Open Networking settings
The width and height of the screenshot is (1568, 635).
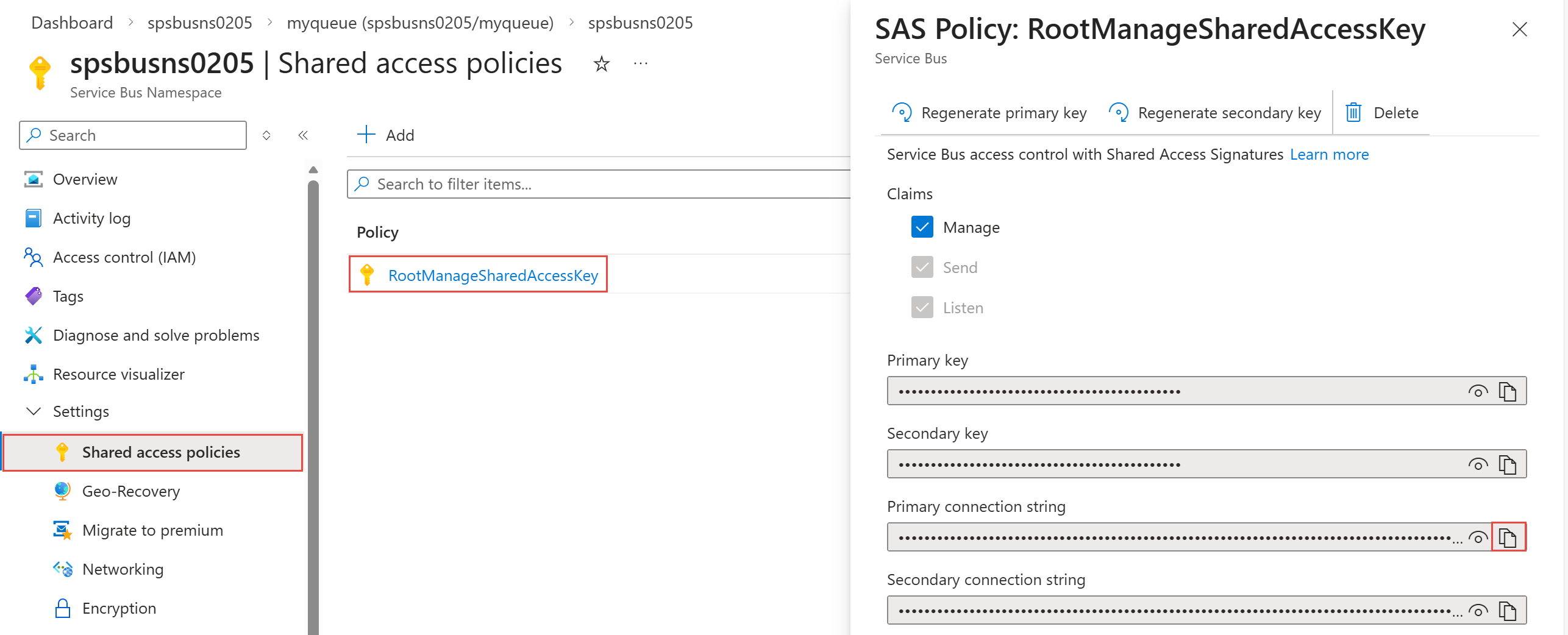click(x=123, y=569)
